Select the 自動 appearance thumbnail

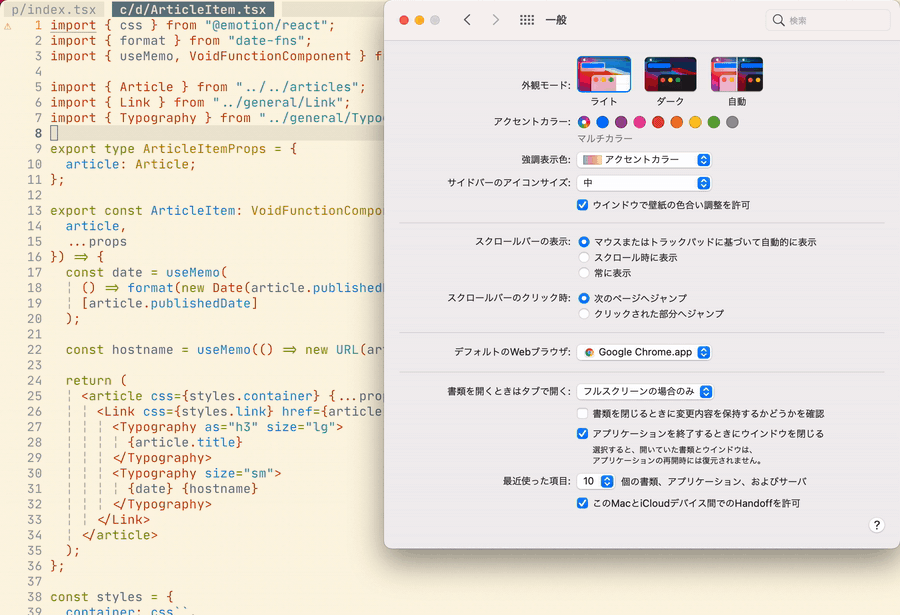coord(737,75)
